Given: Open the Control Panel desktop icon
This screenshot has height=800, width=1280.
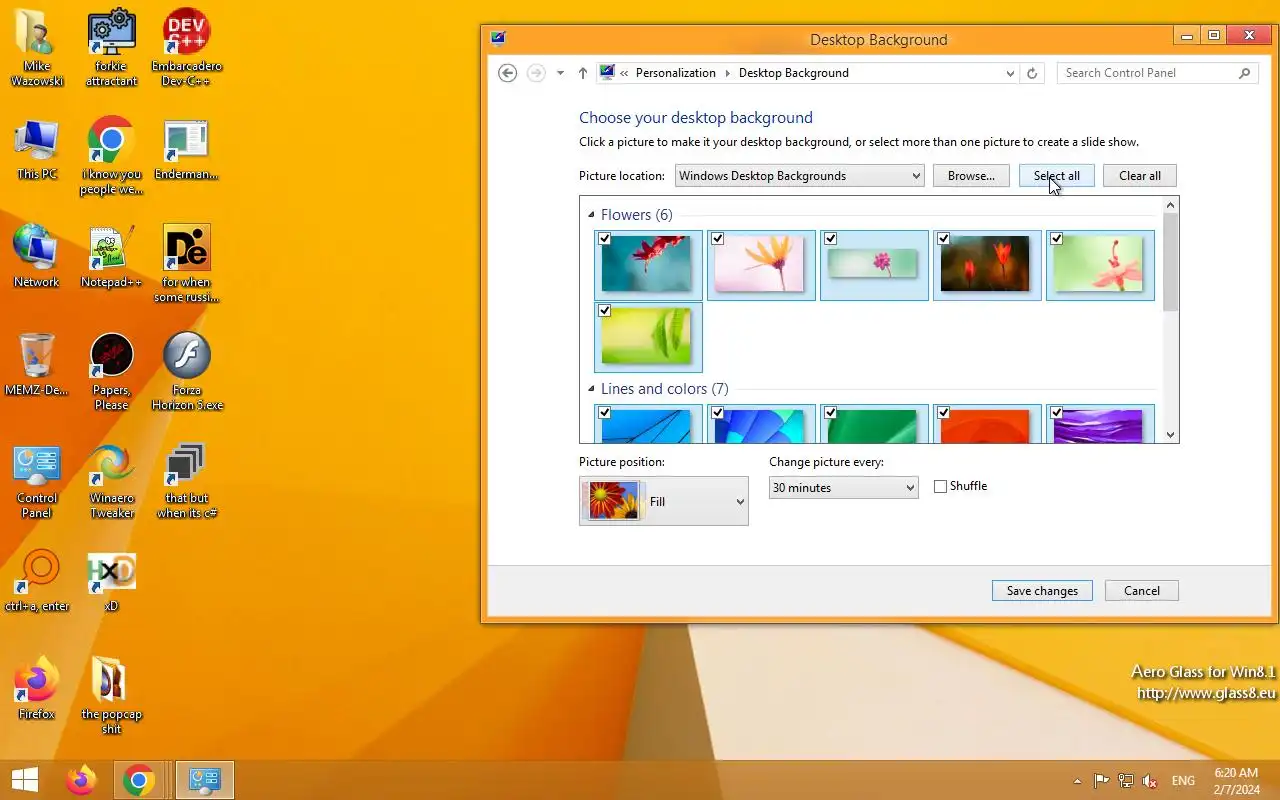Looking at the screenshot, I should point(36,480).
